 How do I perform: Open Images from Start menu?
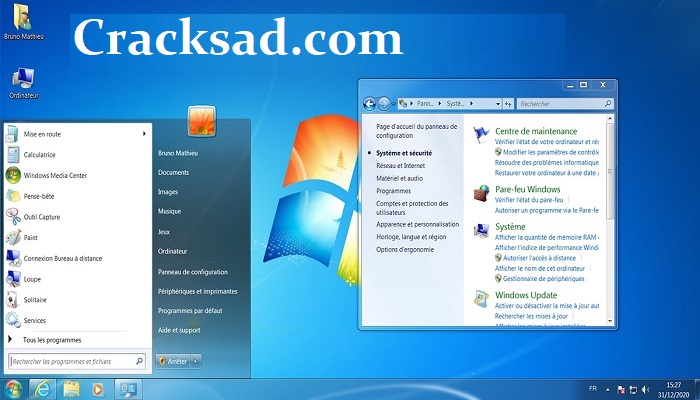point(168,192)
